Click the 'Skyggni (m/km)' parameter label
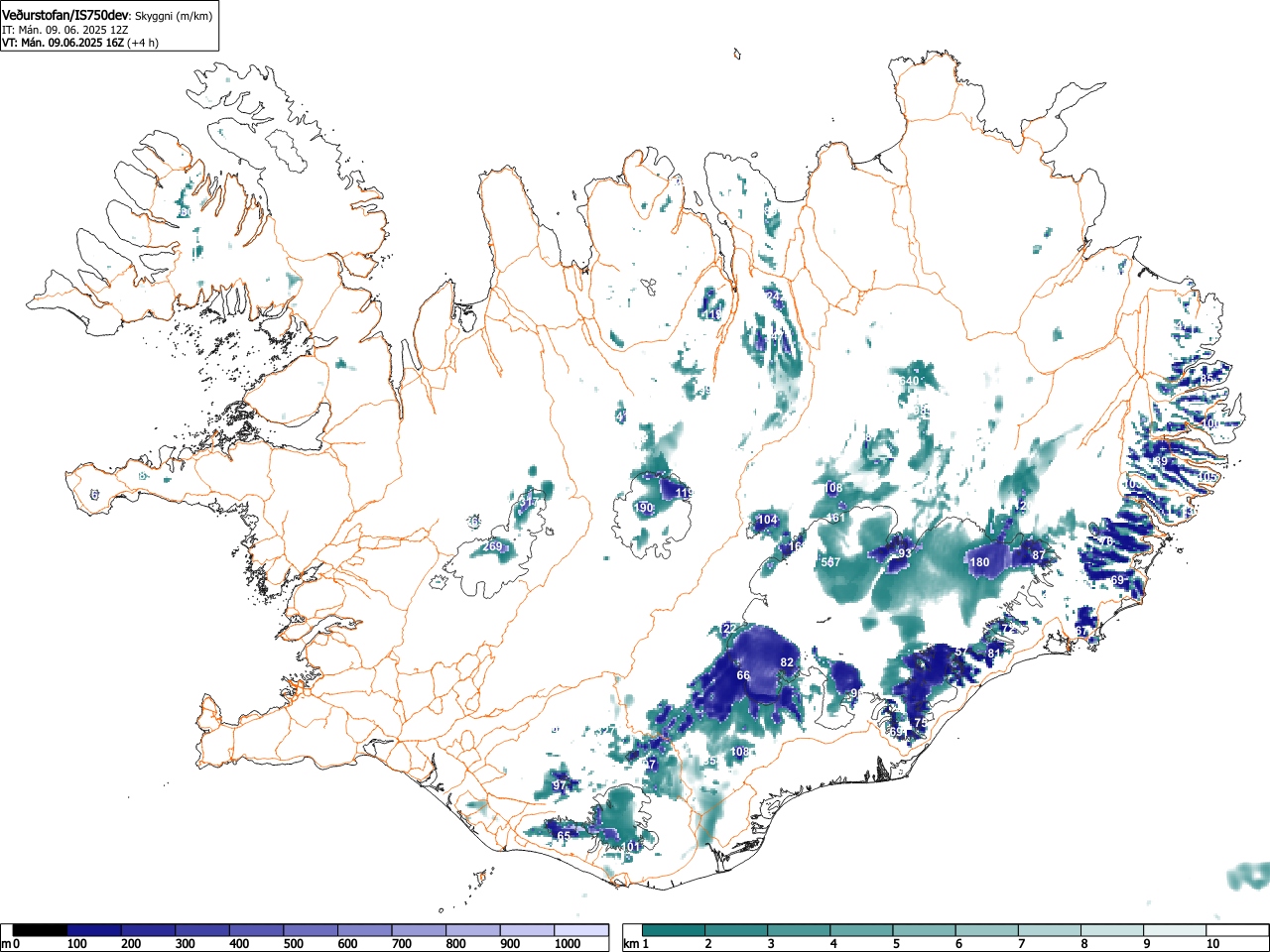Image resolution: width=1270 pixels, height=952 pixels. pos(174,16)
